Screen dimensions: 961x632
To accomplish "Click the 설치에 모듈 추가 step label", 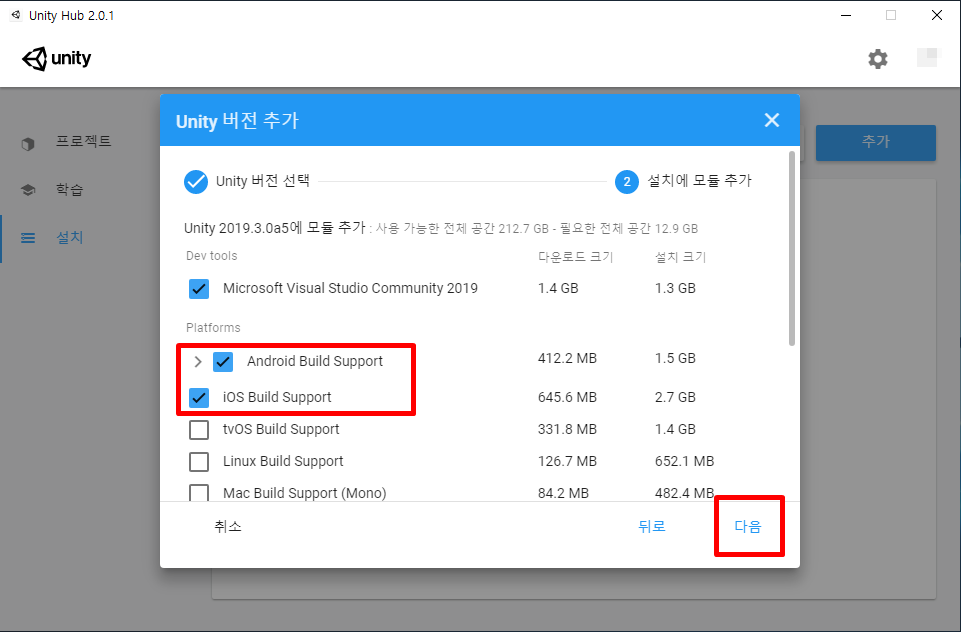I will point(699,181).
